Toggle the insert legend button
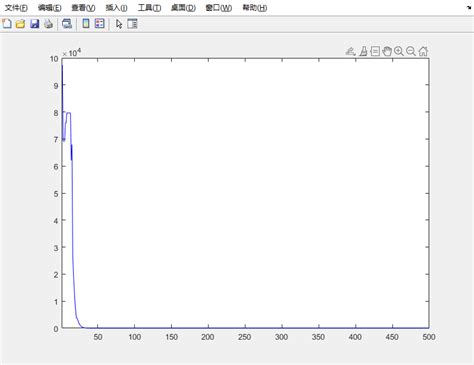 [100, 24]
